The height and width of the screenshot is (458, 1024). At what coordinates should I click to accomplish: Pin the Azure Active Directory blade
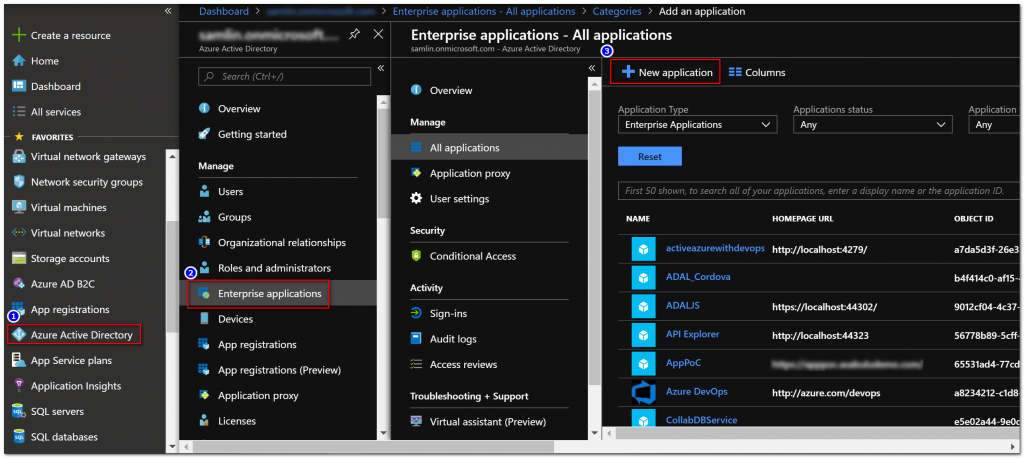[x=354, y=35]
